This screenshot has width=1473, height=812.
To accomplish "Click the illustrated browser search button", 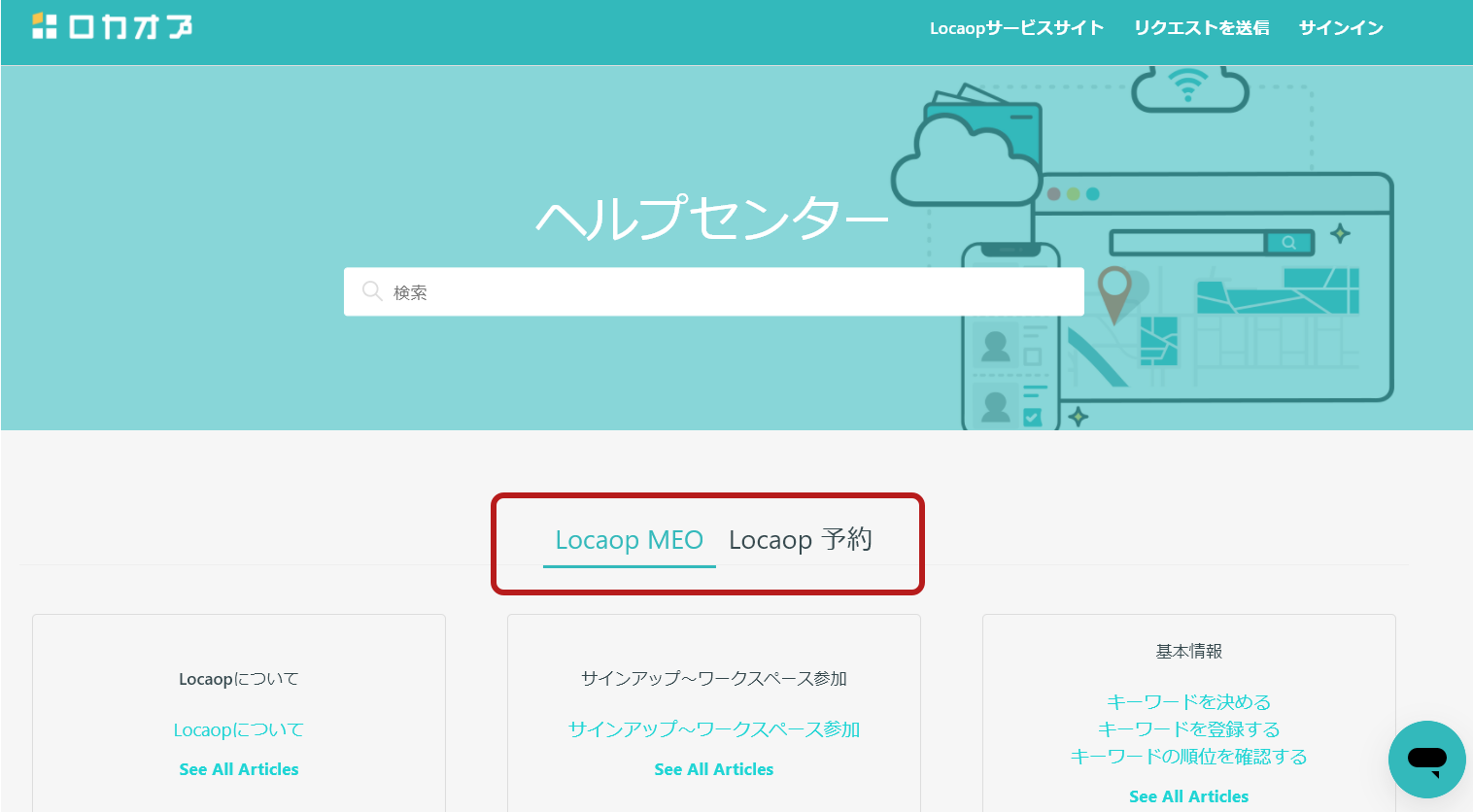I will 1289,243.
